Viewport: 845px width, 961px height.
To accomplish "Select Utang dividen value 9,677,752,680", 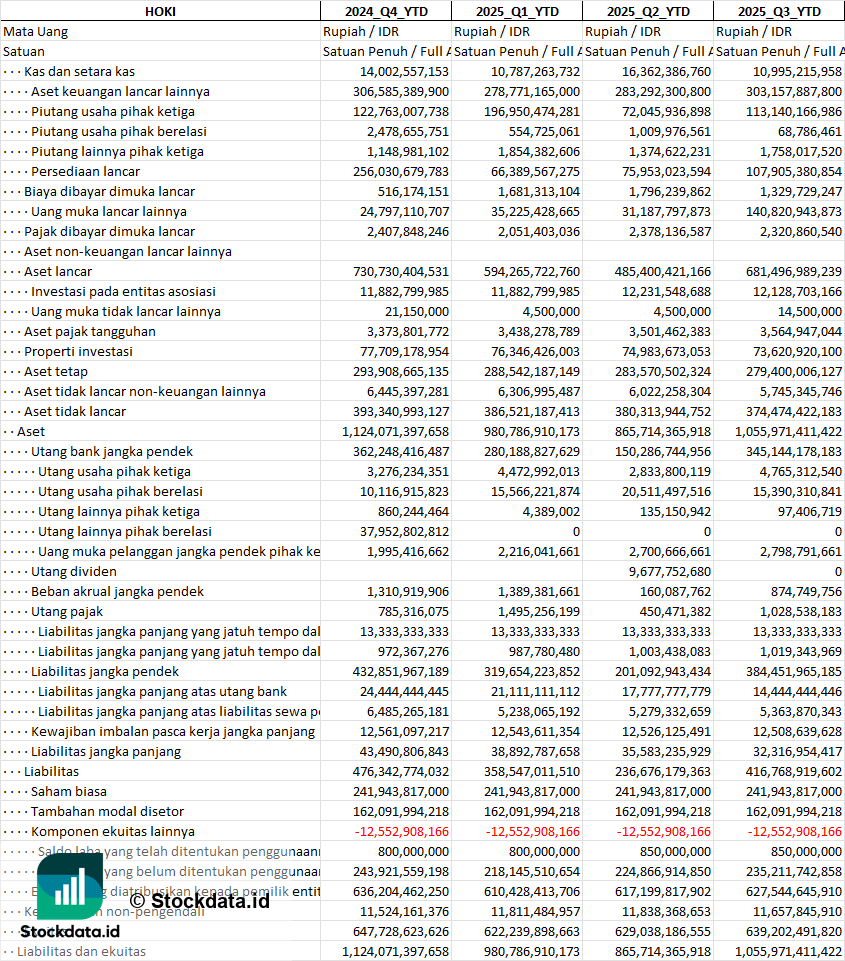I will pyautogui.click(x=670, y=572).
